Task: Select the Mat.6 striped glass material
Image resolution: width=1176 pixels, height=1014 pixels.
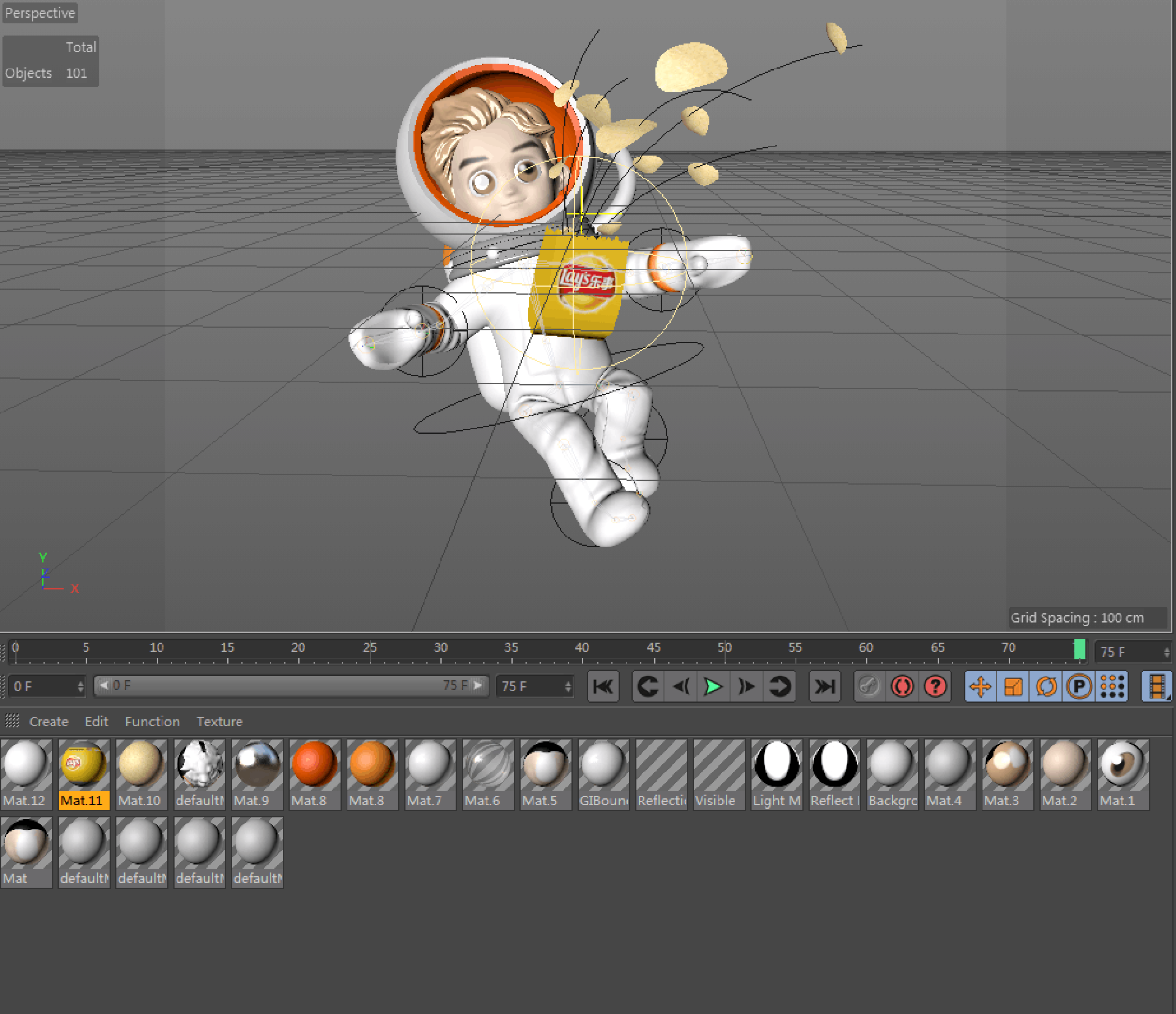Action: pyautogui.click(x=488, y=774)
